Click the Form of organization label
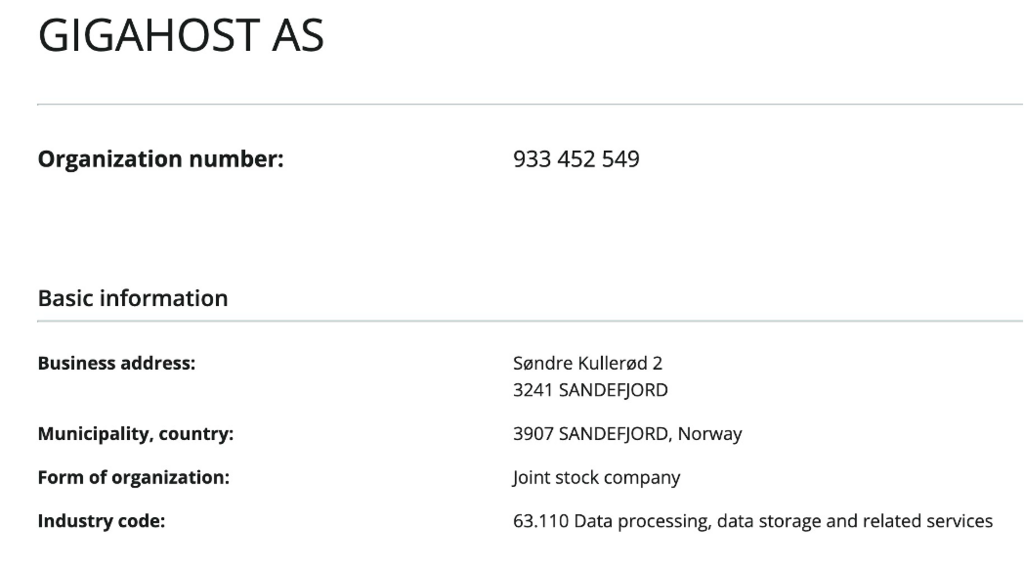This screenshot has width=1024, height=571. point(133,478)
